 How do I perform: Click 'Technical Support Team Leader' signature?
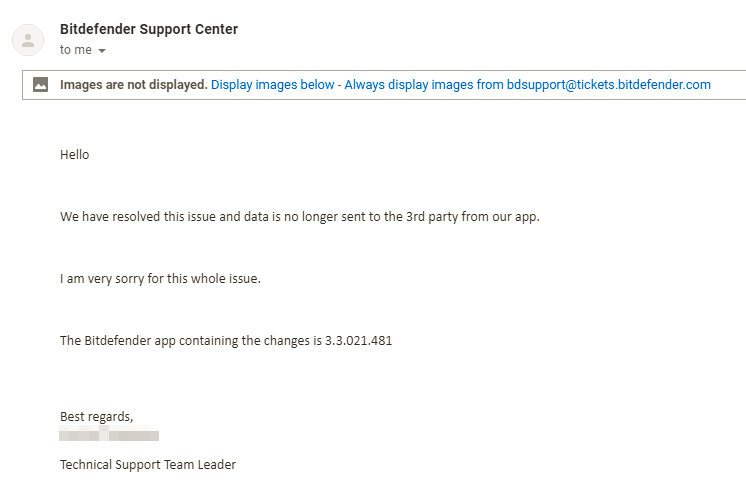(148, 464)
